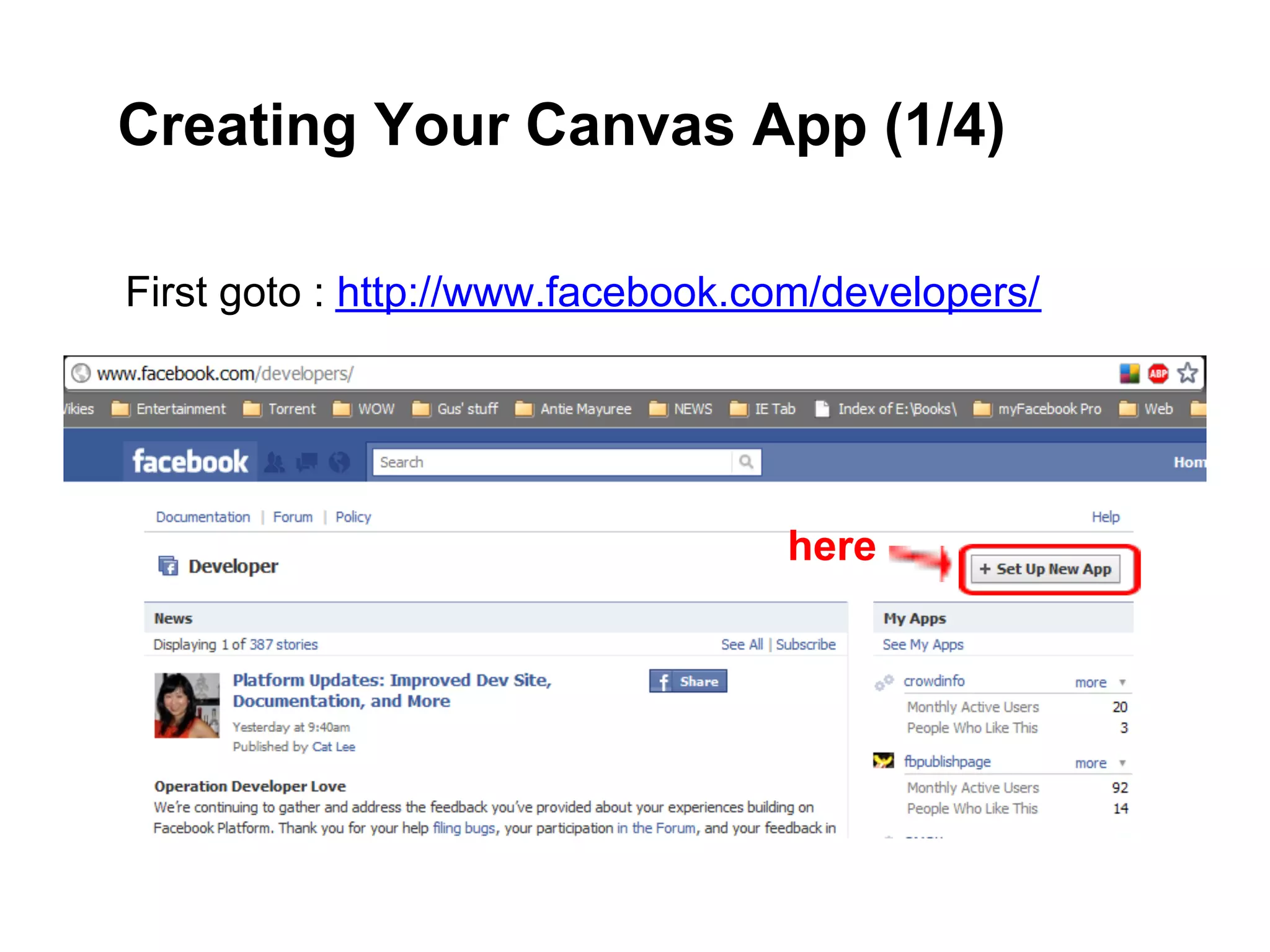Open the Forum menu link
1270x952 pixels.
(x=293, y=517)
